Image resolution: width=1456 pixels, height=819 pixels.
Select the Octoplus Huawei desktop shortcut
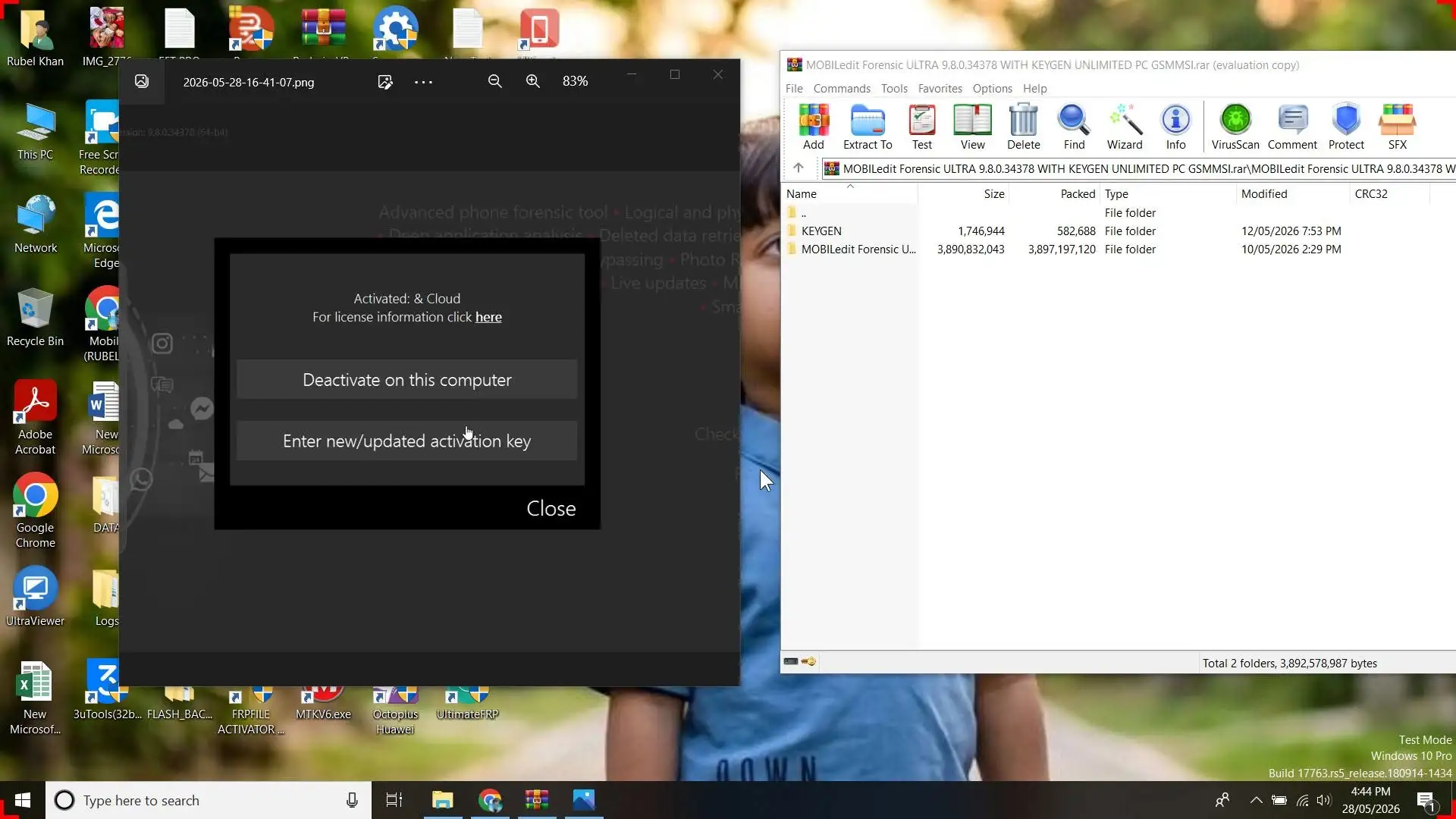click(395, 710)
